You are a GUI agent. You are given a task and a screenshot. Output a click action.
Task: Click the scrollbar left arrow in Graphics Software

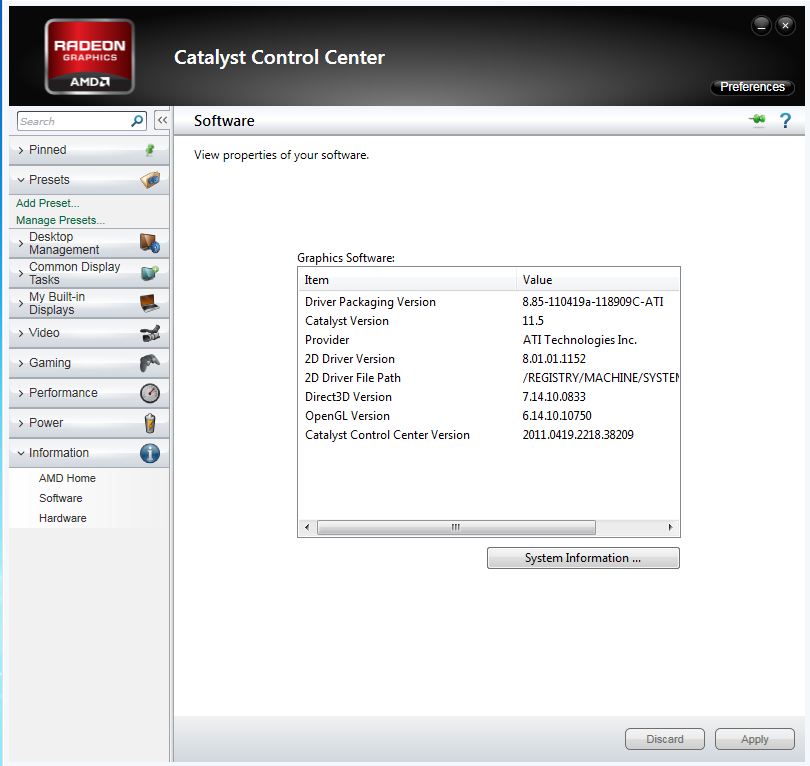307,527
